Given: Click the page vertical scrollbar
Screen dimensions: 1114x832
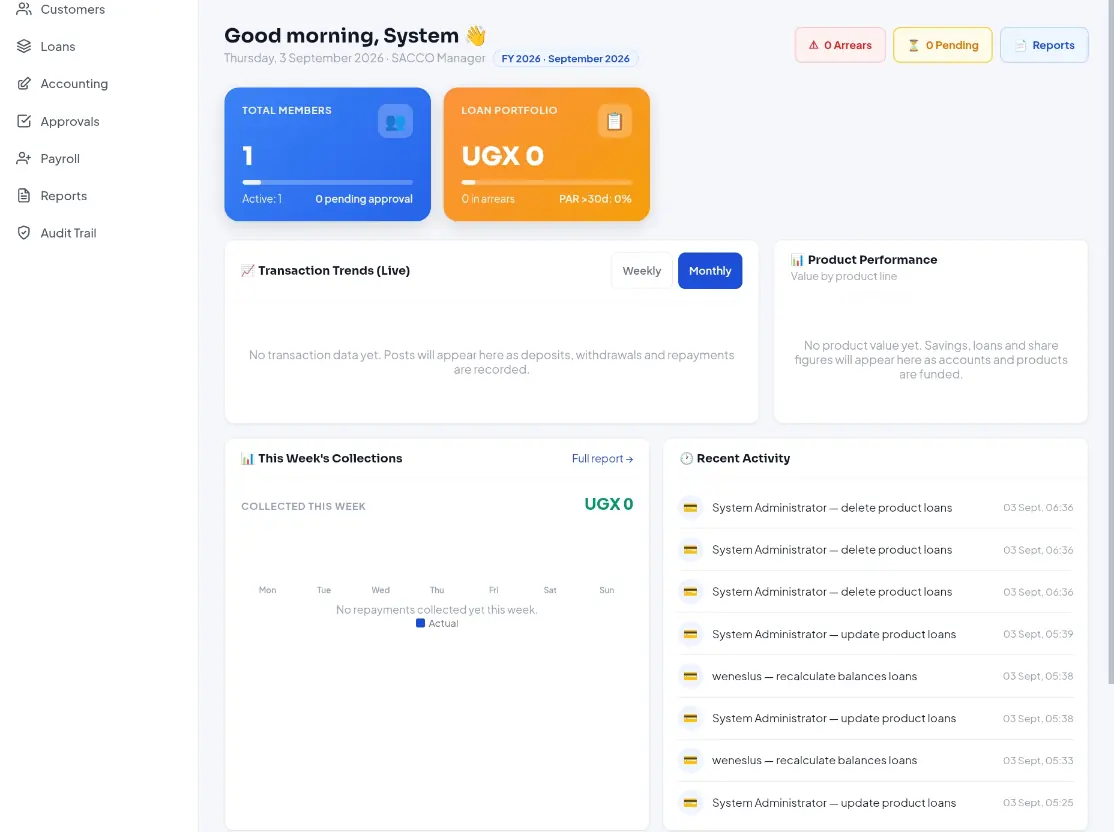Looking at the screenshot, I should [x=1110, y=341].
